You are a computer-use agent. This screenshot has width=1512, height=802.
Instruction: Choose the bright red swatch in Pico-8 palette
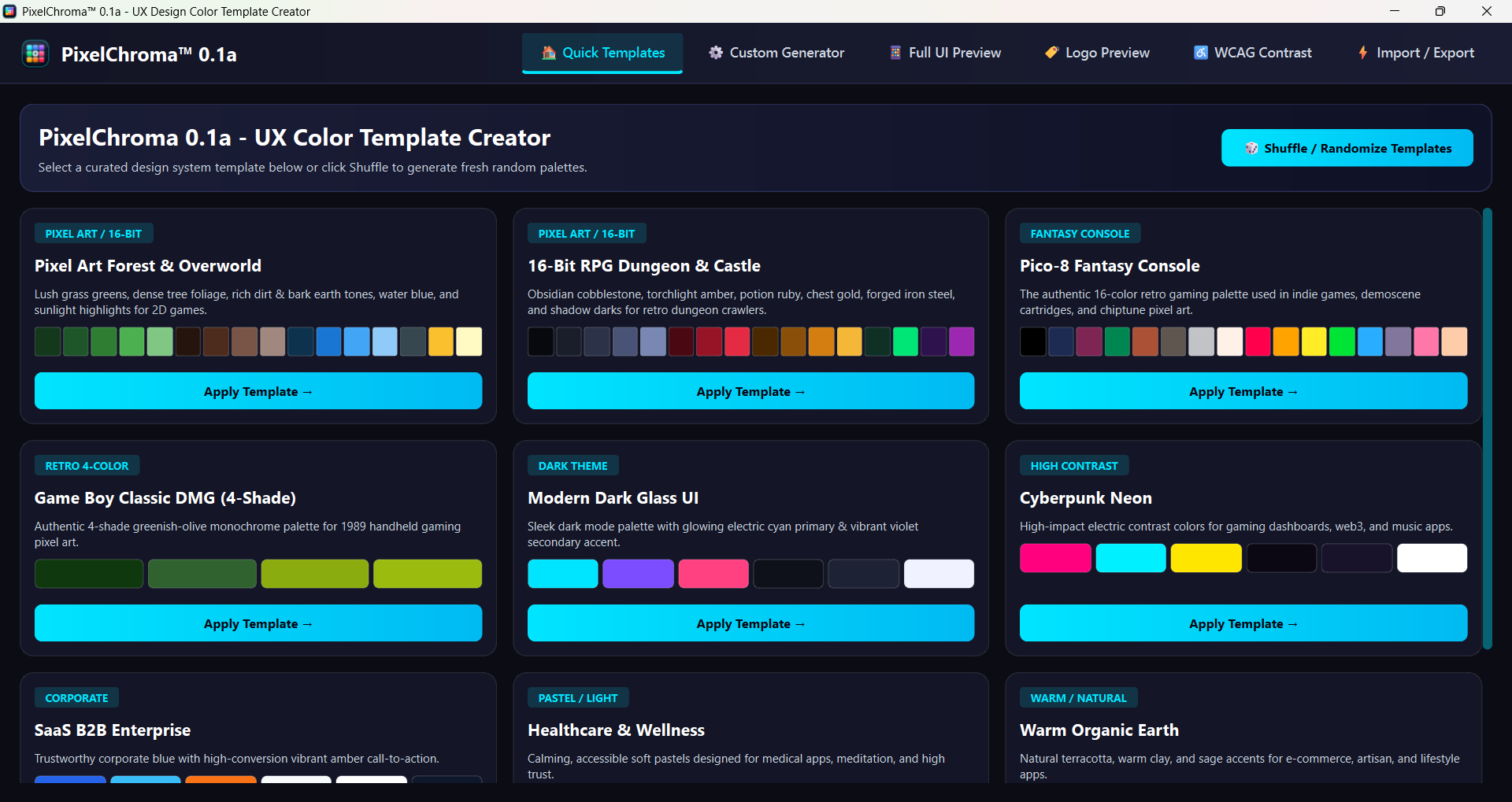[1258, 342]
